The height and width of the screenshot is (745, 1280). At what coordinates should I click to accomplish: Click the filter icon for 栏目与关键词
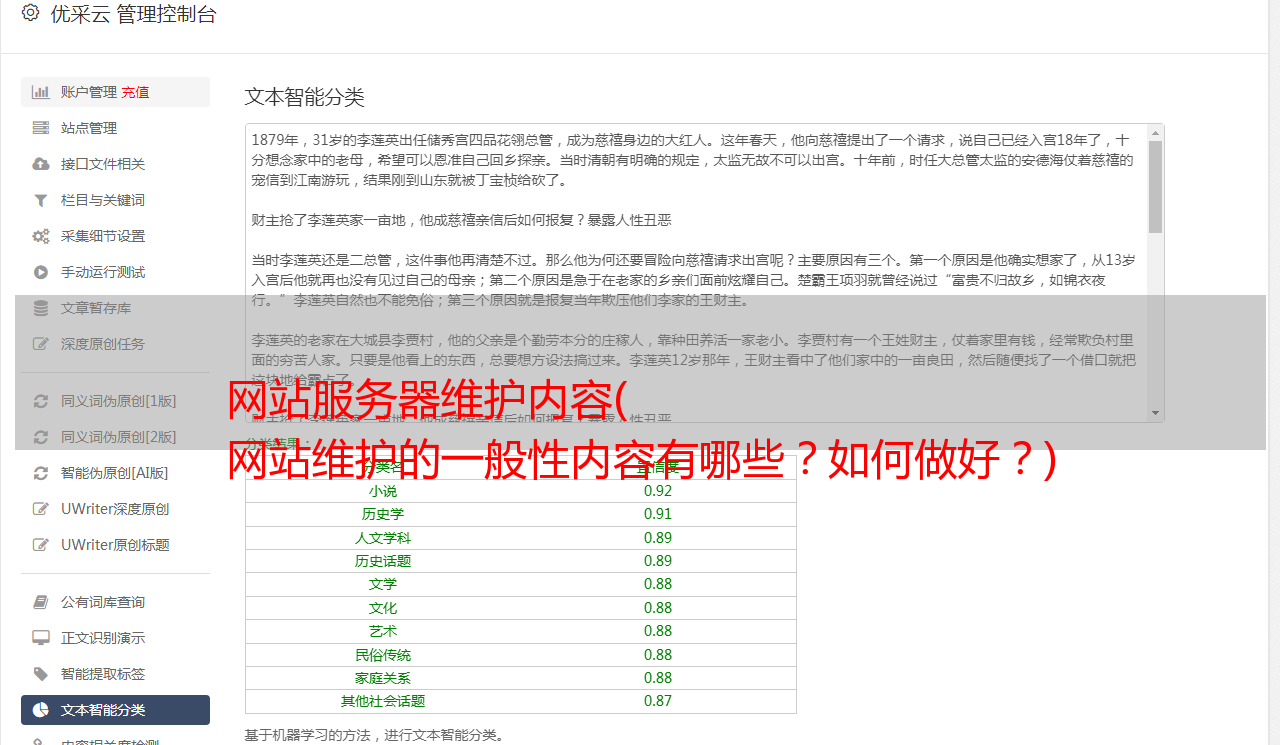[41, 200]
